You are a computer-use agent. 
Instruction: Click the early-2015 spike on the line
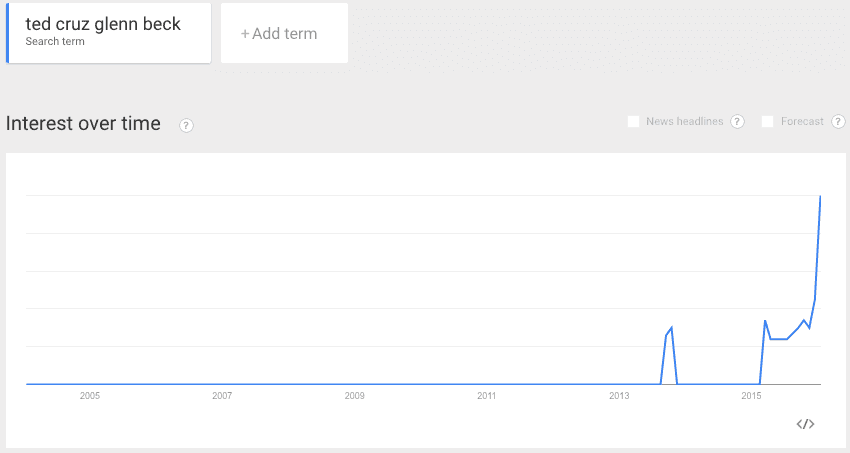(765, 321)
